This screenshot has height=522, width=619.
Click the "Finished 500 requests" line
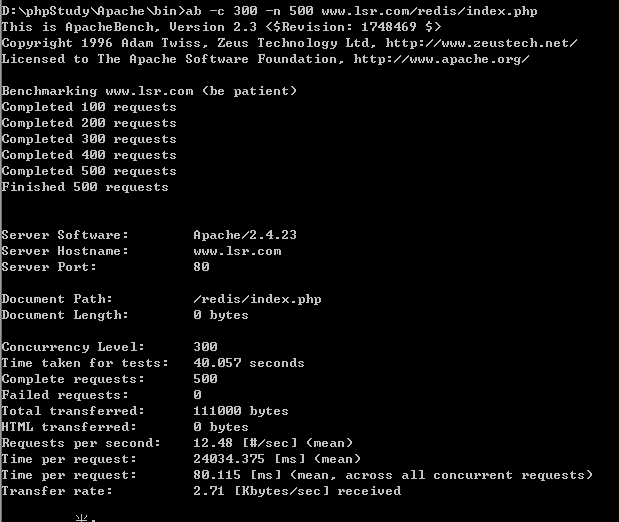coord(85,187)
